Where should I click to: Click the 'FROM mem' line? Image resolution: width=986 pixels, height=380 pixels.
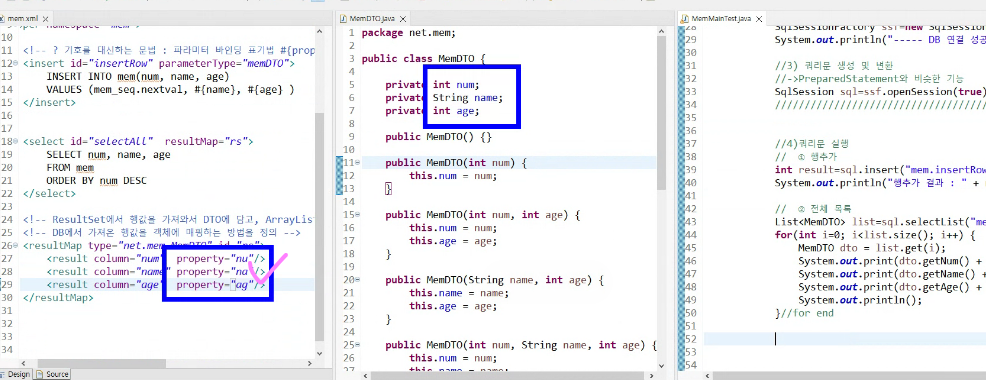[70, 168]
